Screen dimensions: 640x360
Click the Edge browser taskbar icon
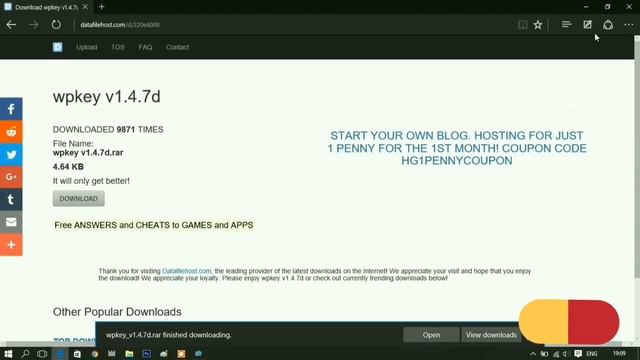tap(60, 354)
